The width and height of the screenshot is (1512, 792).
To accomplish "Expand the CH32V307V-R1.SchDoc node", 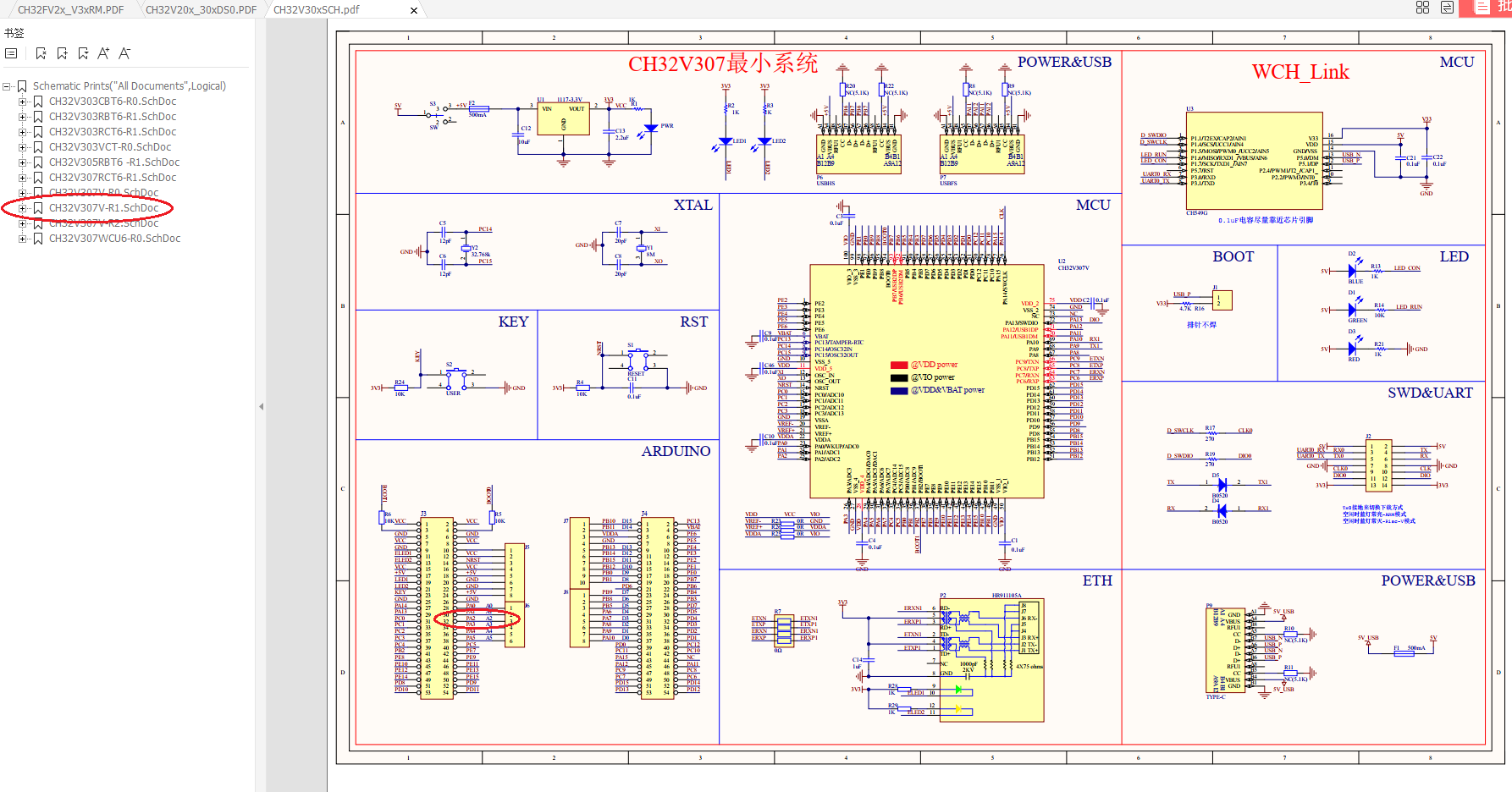I will [23, 208].
